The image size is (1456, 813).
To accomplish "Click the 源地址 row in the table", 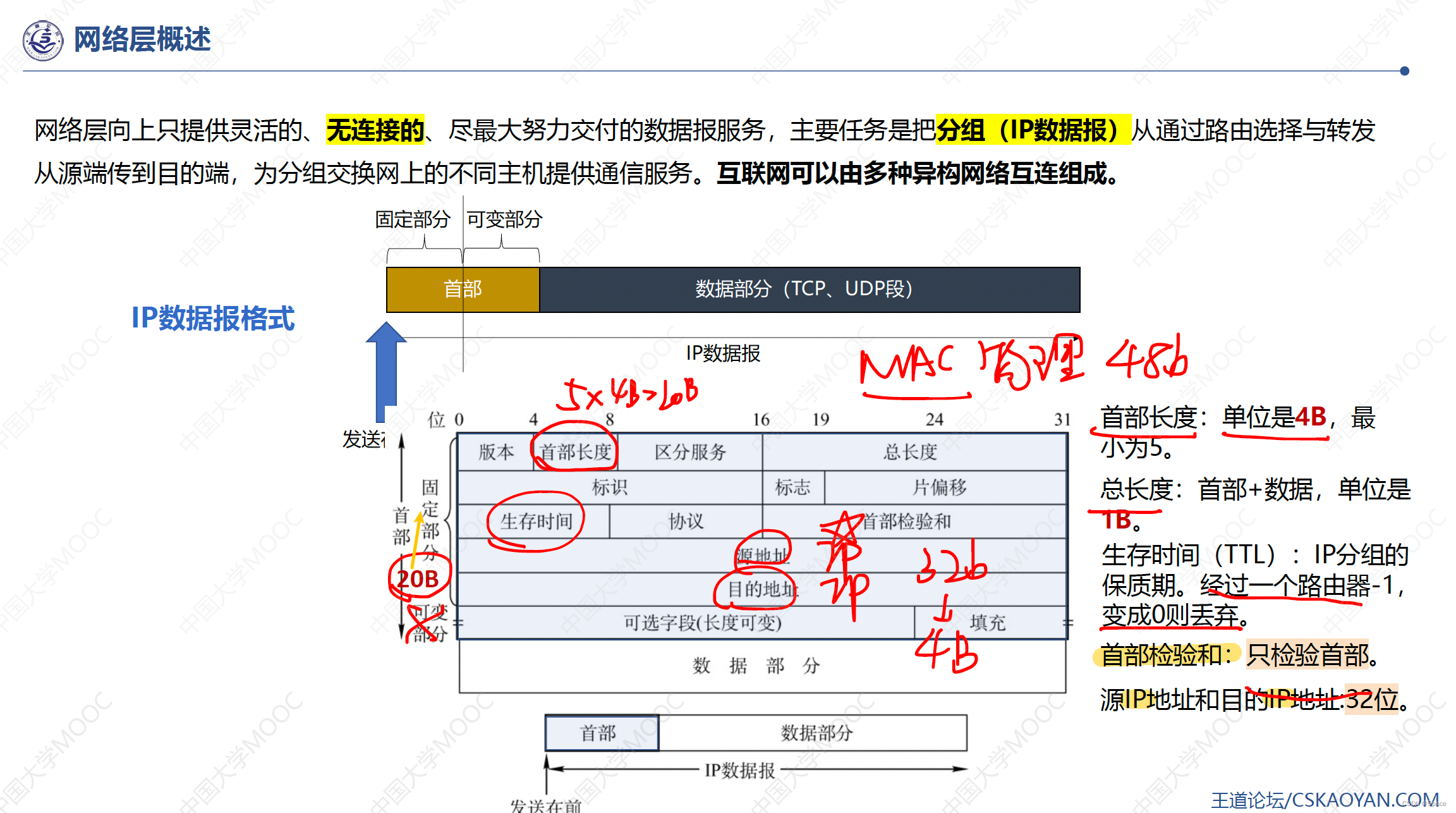I will tap(762, 556).
